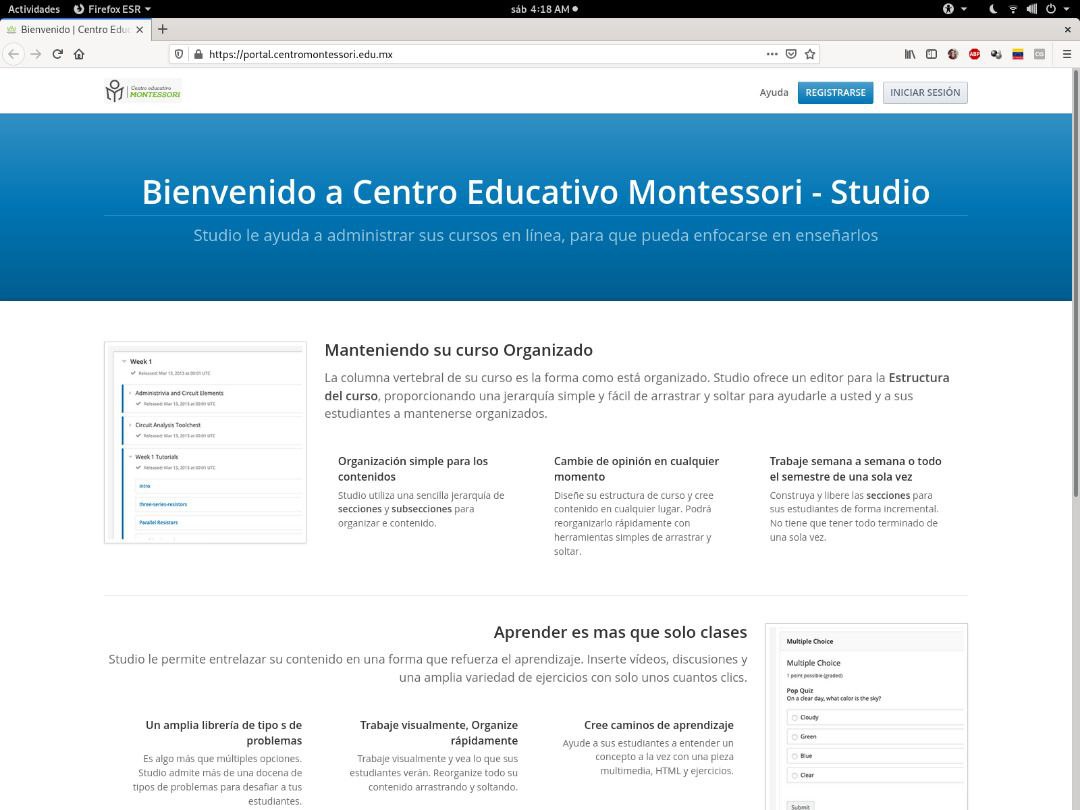
Task: Click the gray CS extension icon
Action: click(1039, 54)
